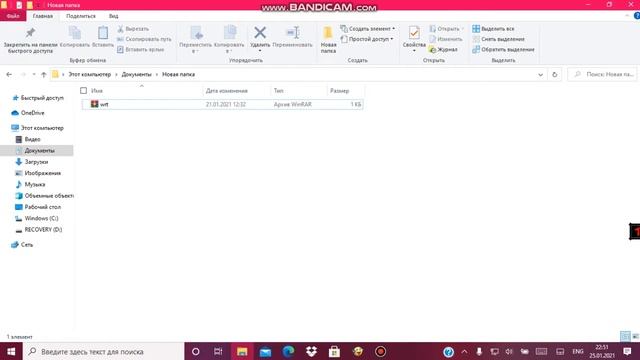Open Dropbox from taskbar
Viewport: 640px width, 360px height.
[x=311, y=351]
